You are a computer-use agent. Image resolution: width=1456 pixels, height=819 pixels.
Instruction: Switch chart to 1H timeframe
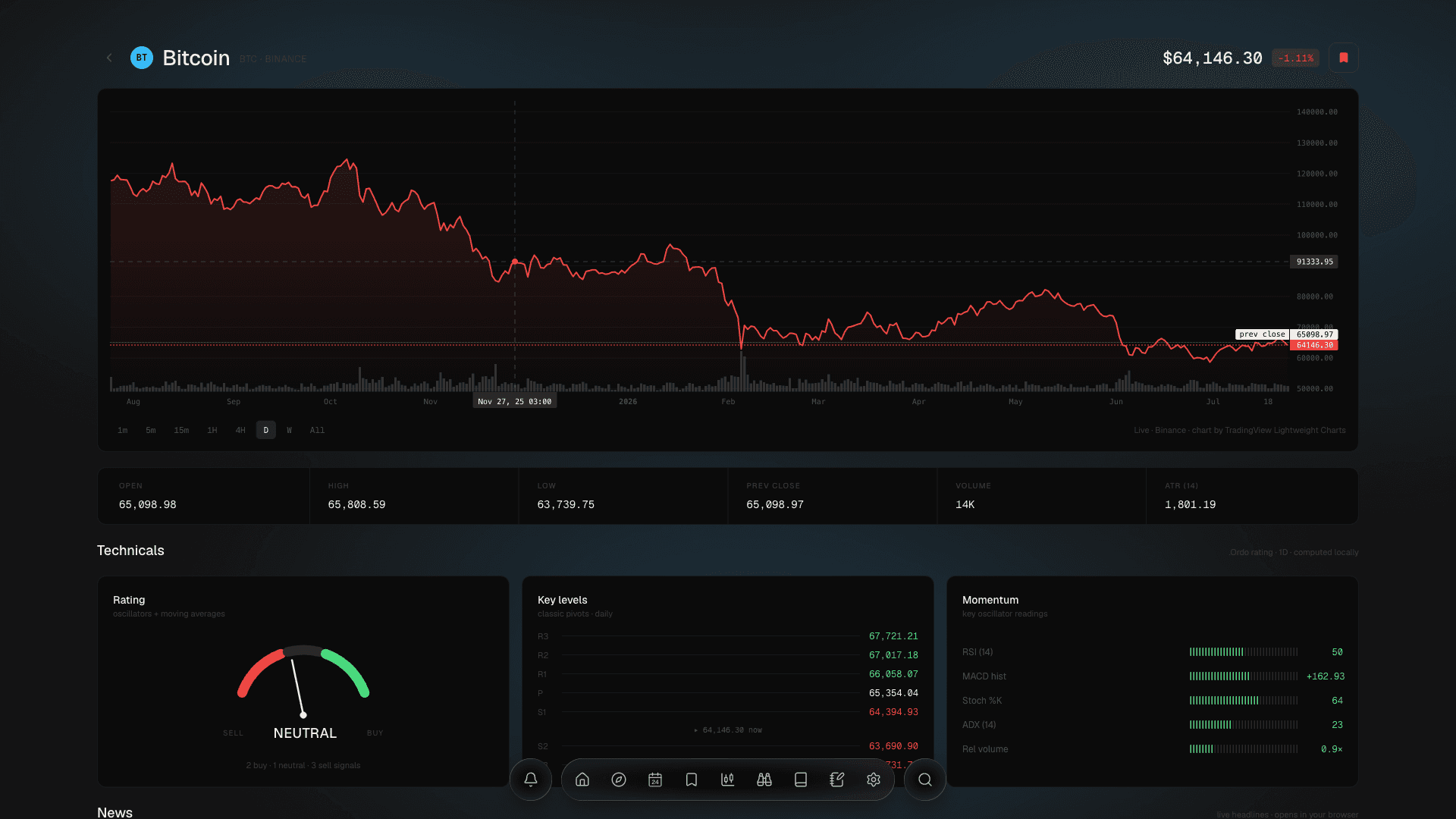212,430
